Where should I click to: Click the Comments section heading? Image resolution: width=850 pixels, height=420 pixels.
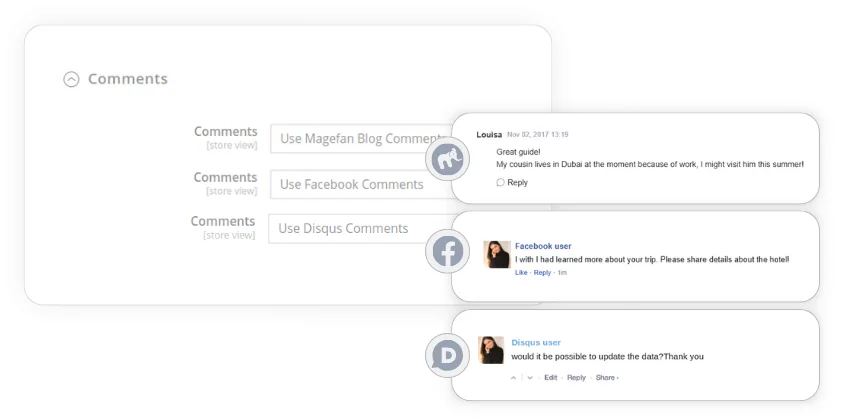pos(127,79)
